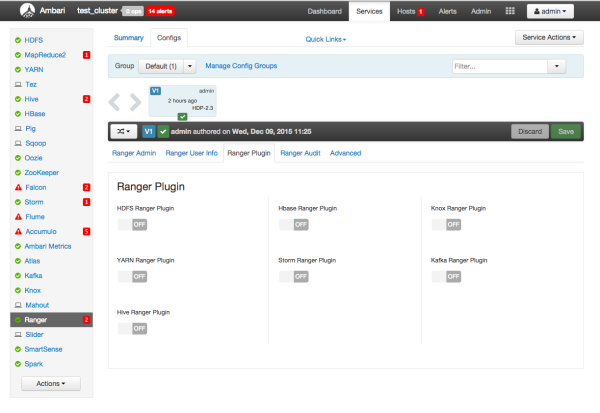The image size is (600, 413).
Task: Click Ranger red alert count badge
Action: [86, 320]
